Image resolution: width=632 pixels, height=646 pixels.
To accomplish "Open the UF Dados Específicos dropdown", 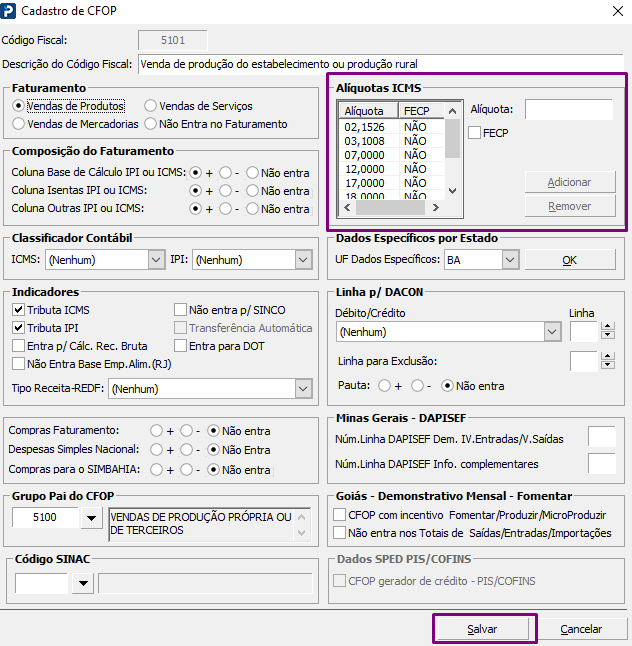I will pyautogui.click(x=510, y=260).
